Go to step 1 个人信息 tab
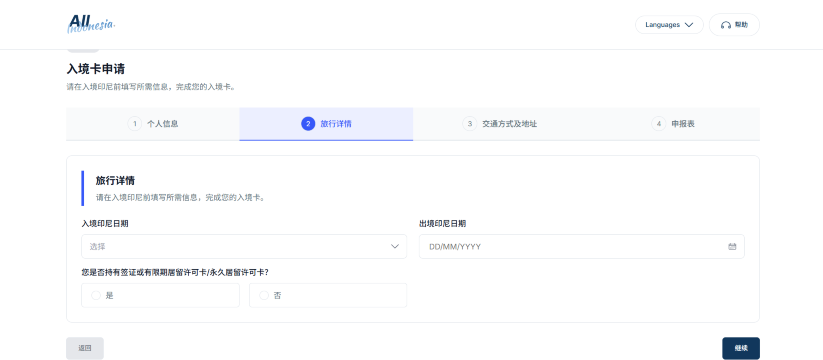823x360 pixels. (153, 124)
